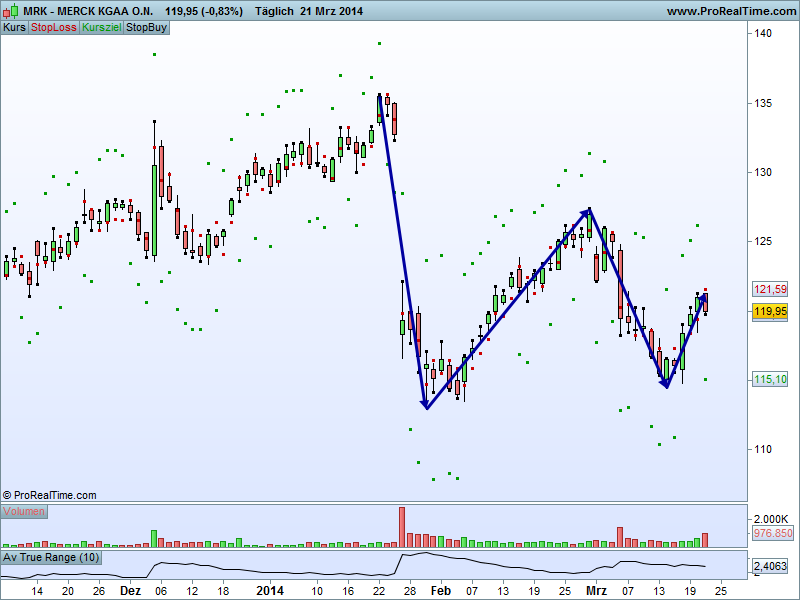Click the Mrz month marker on time axis
The height and width of the screenshot is (600, 800).
tap(596, 591)
